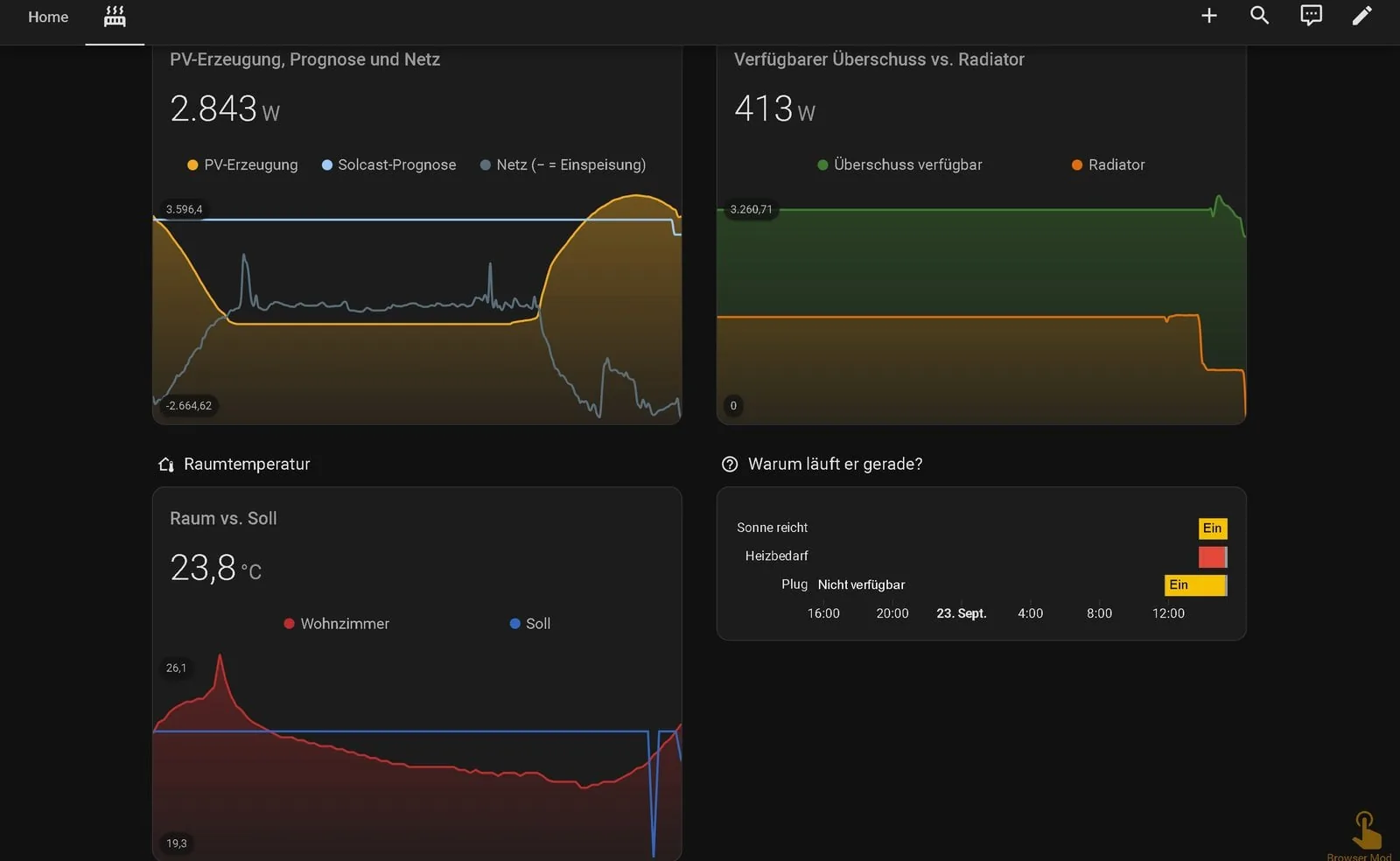Image resolution: width=1400 pixels, height=861 pixels.
Task: Click the 23. Sept. date on timeline
Action: 961,613
